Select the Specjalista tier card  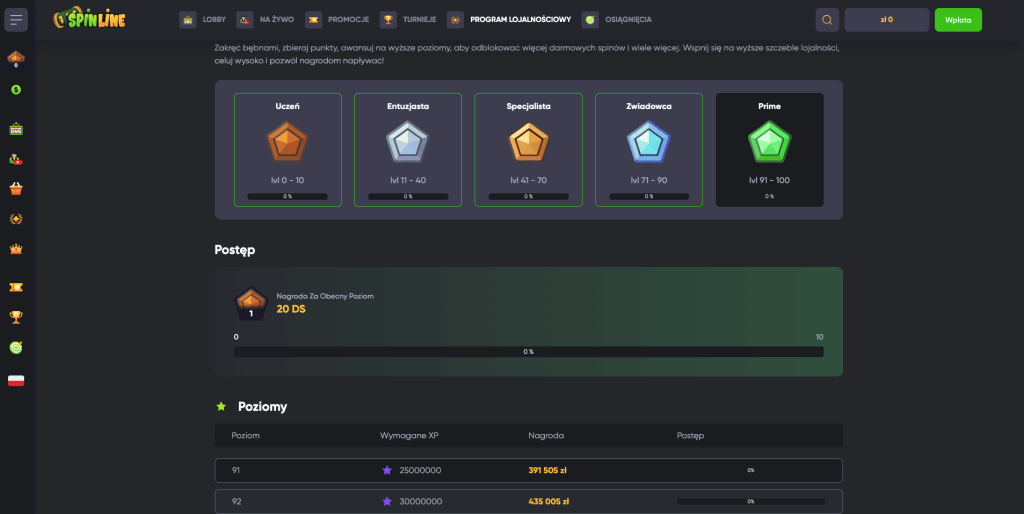[528, 150]
